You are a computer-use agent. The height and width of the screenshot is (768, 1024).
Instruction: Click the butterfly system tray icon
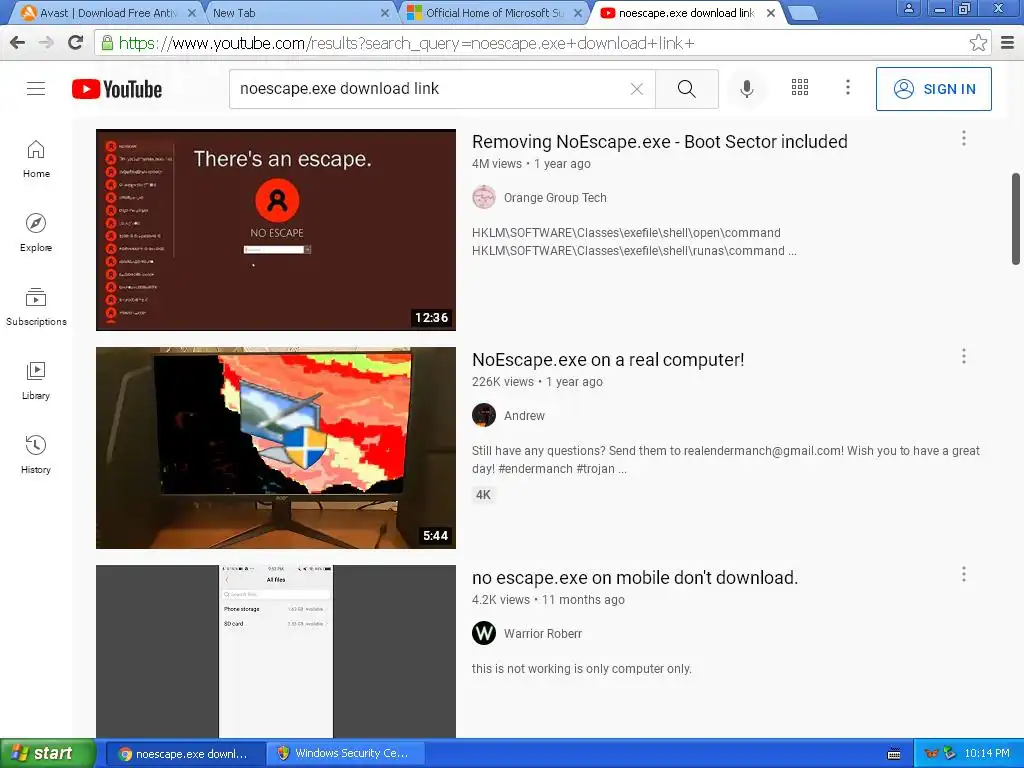click(931, 754)
